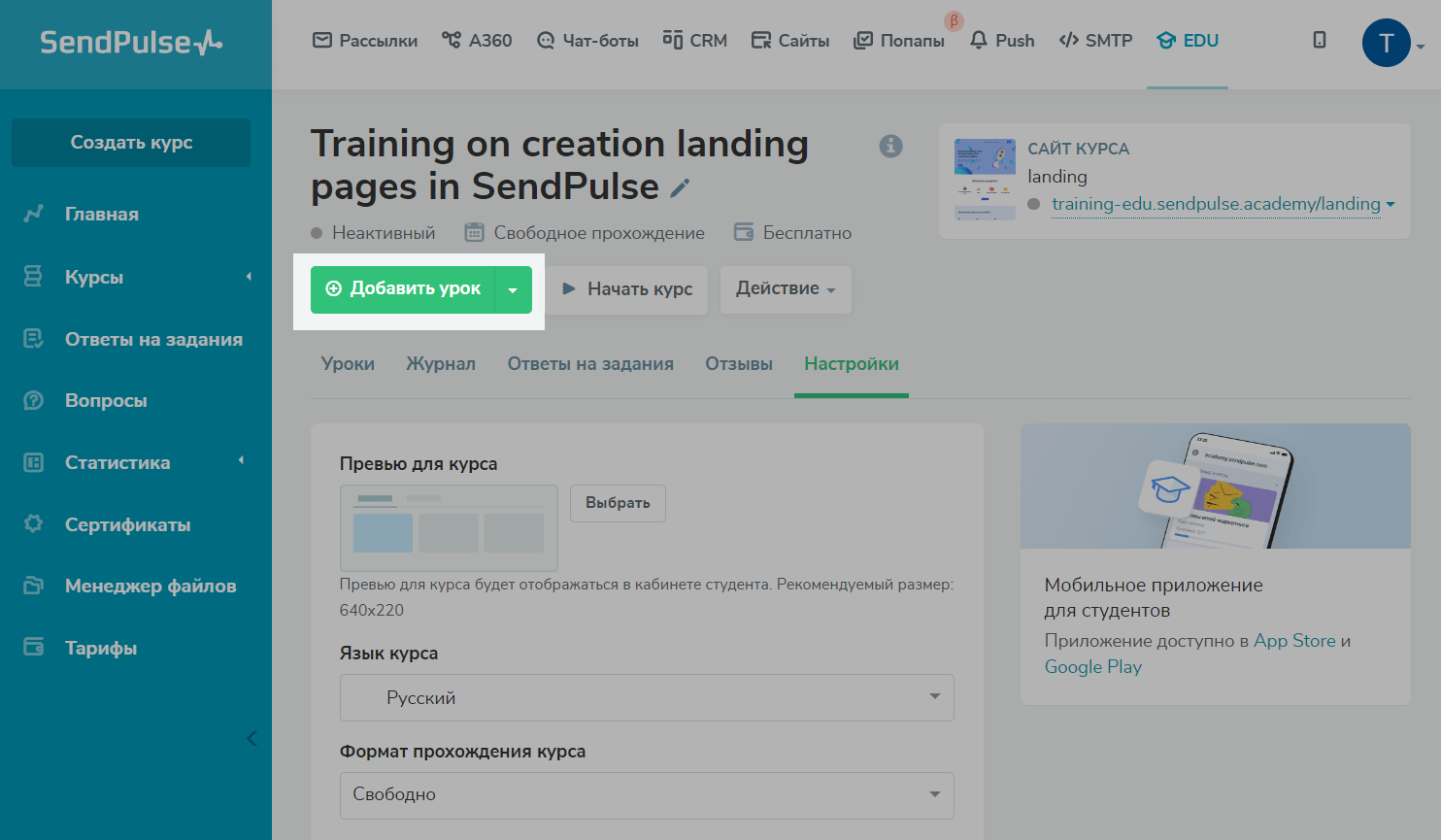This screenshot has height=840, width=1441.
Task: Switch to the Журнал tab
Action: (441, 364)
